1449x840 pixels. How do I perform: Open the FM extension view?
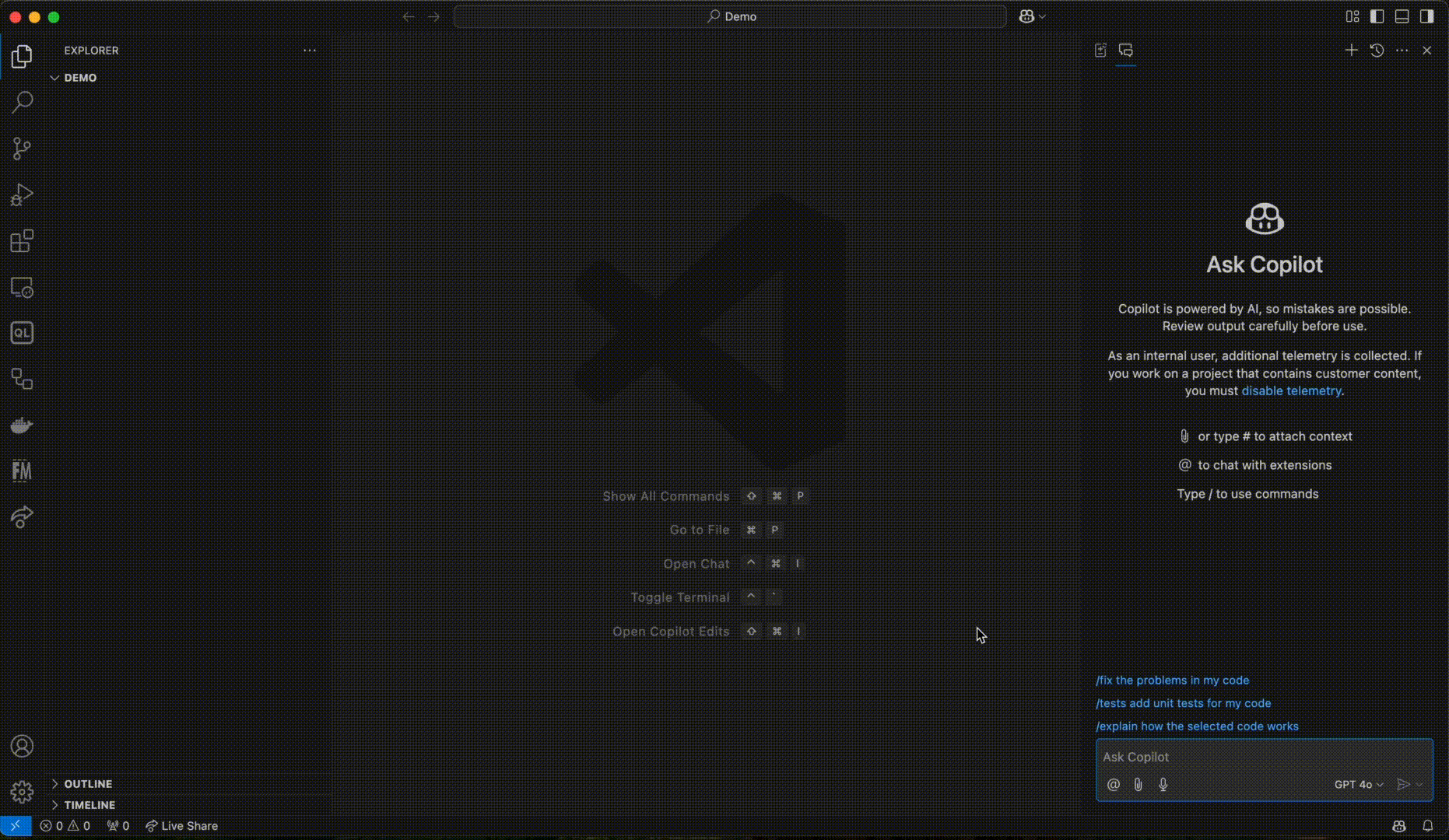click(22, 471)
